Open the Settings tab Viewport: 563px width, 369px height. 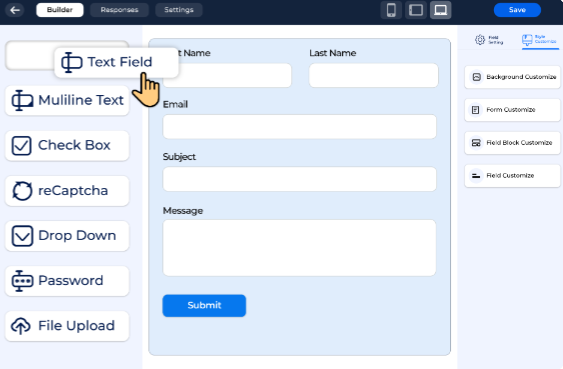coord(179,10)
